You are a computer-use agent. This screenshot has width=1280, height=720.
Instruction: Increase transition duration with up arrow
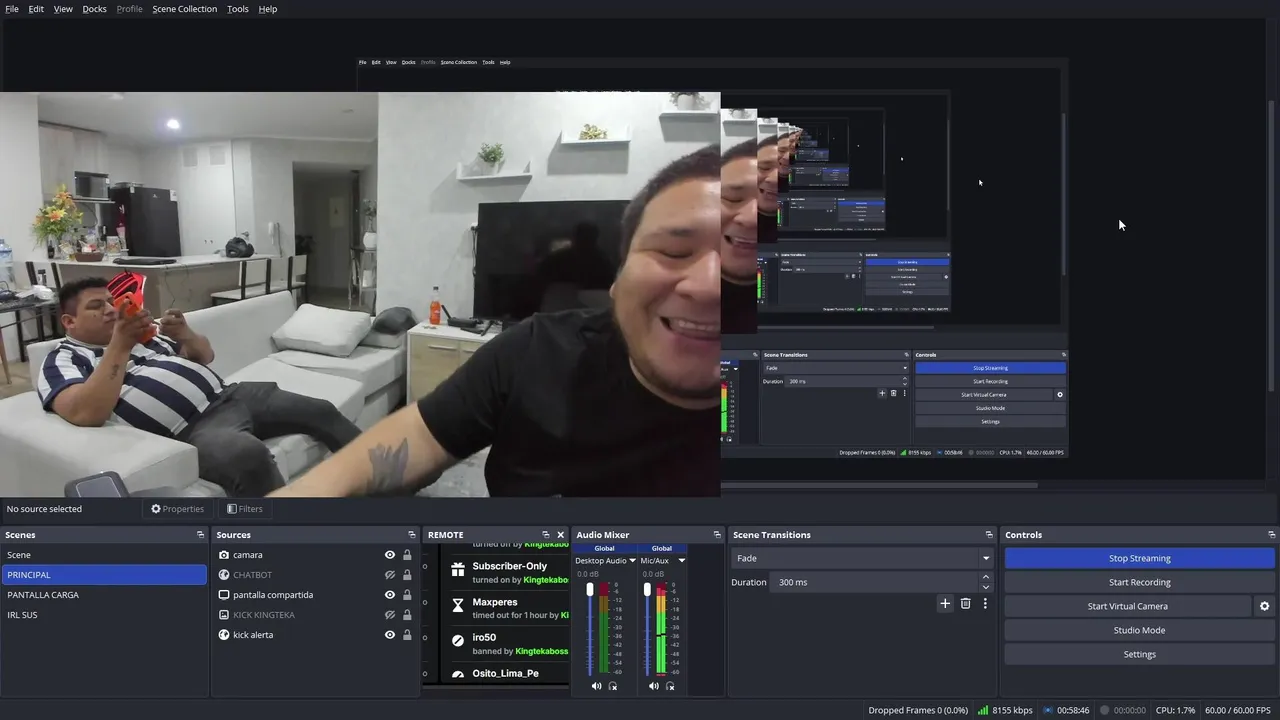click(x=986, y=577)
